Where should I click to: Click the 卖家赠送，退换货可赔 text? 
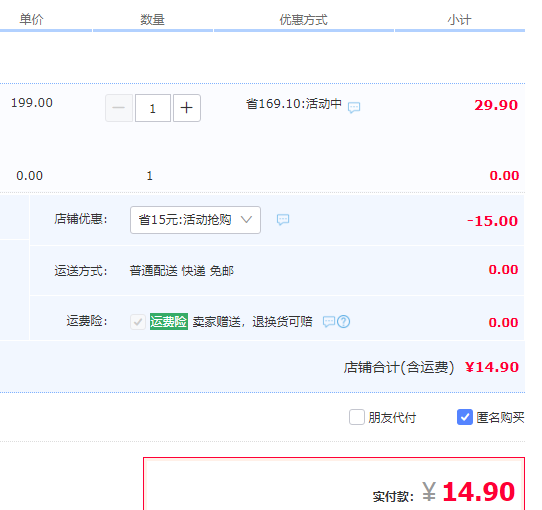[253, 322]
